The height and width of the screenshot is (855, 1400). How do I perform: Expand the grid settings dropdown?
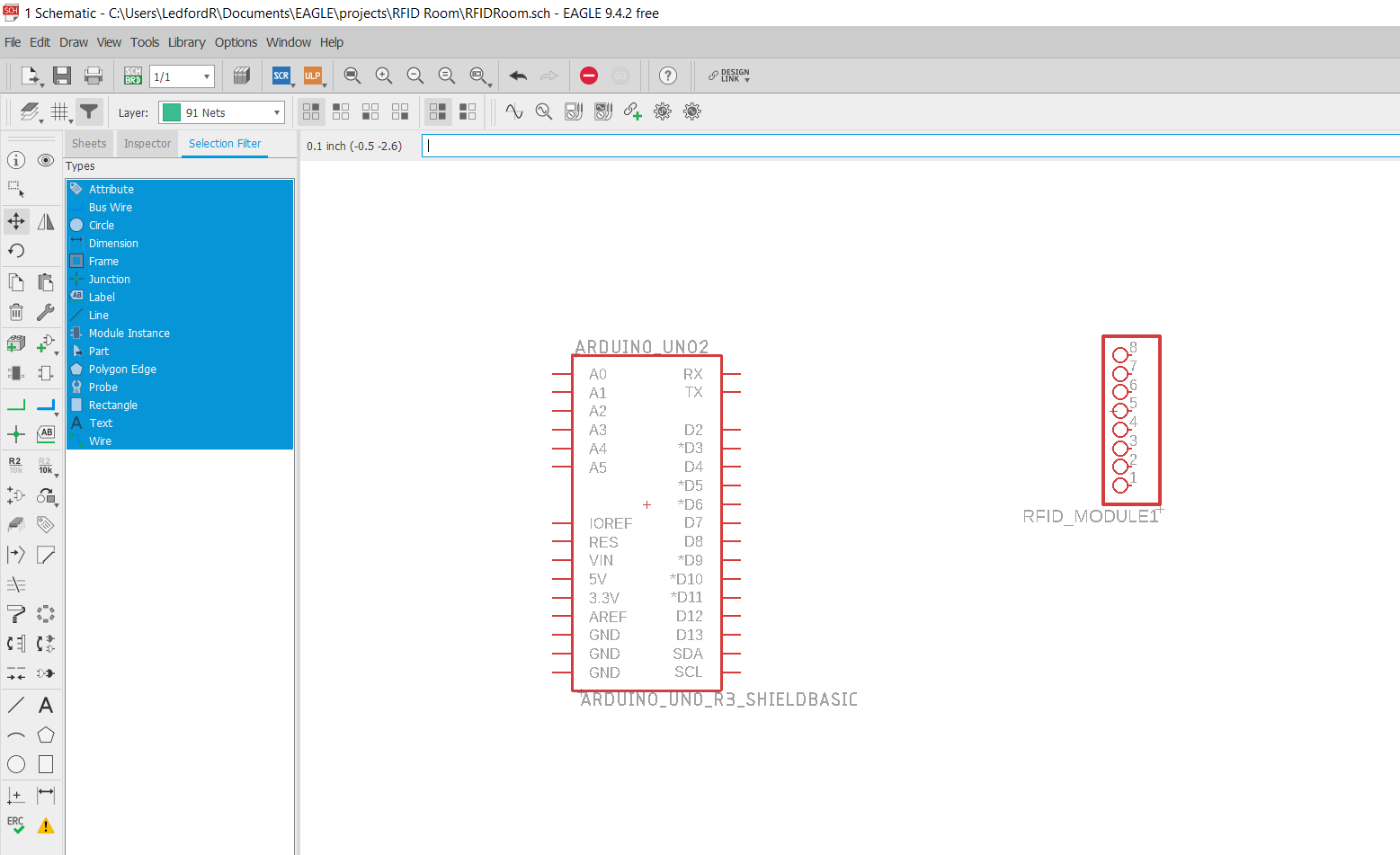tap(71, 120)
